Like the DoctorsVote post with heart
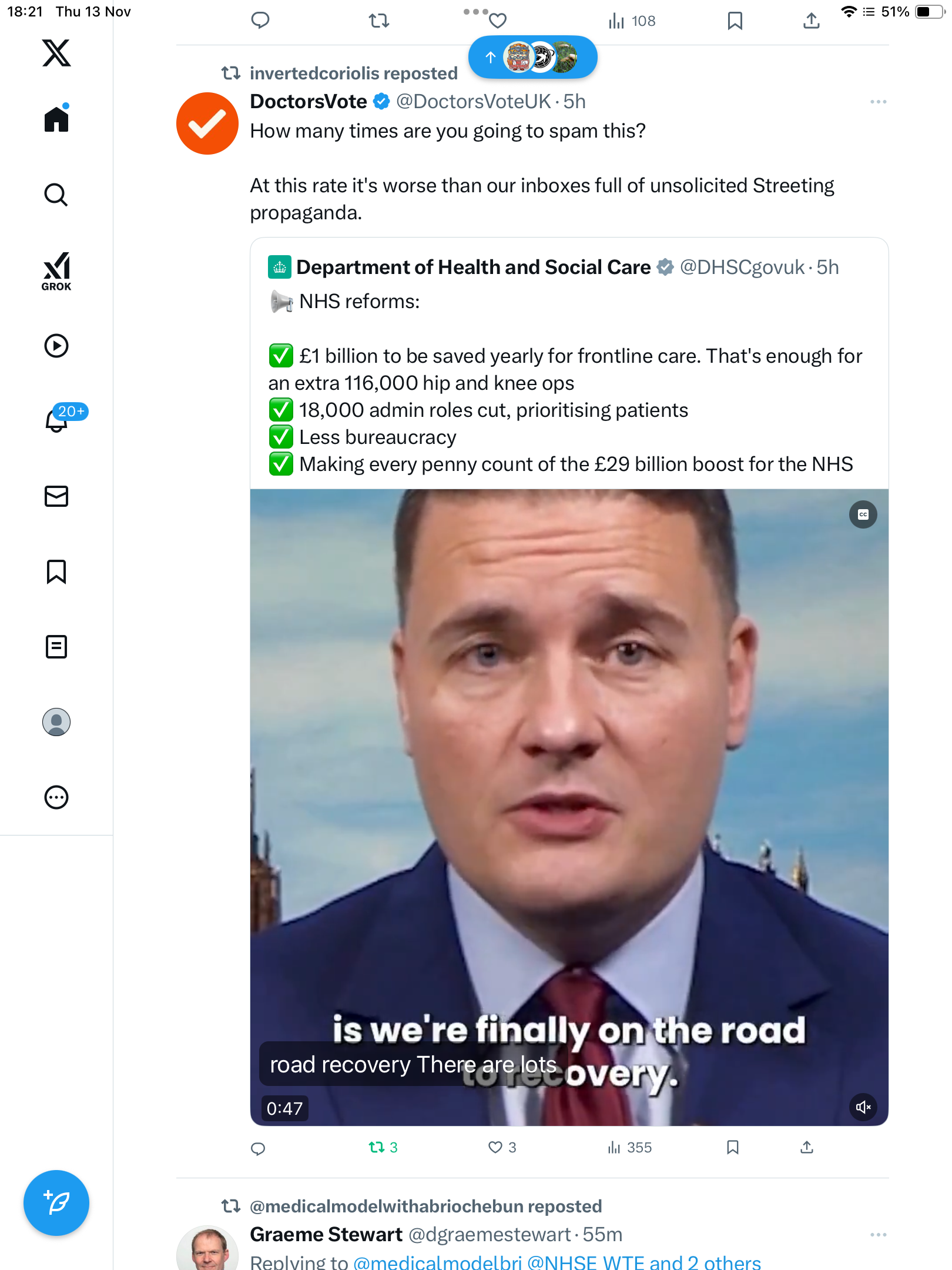The width and height of the screenshot is (952, 1270). tap(502, 1147)
